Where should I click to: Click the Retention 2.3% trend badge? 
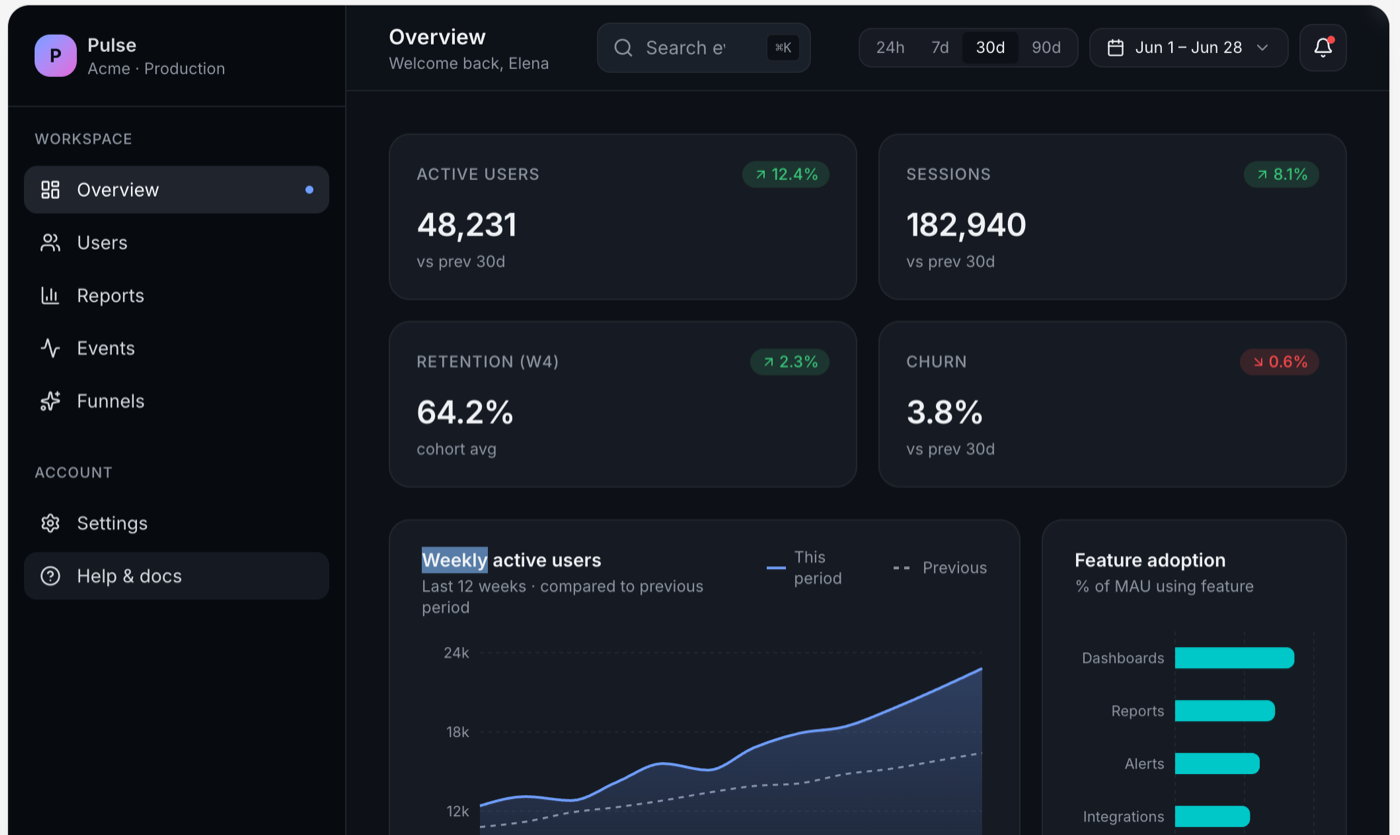coord(790,362)
